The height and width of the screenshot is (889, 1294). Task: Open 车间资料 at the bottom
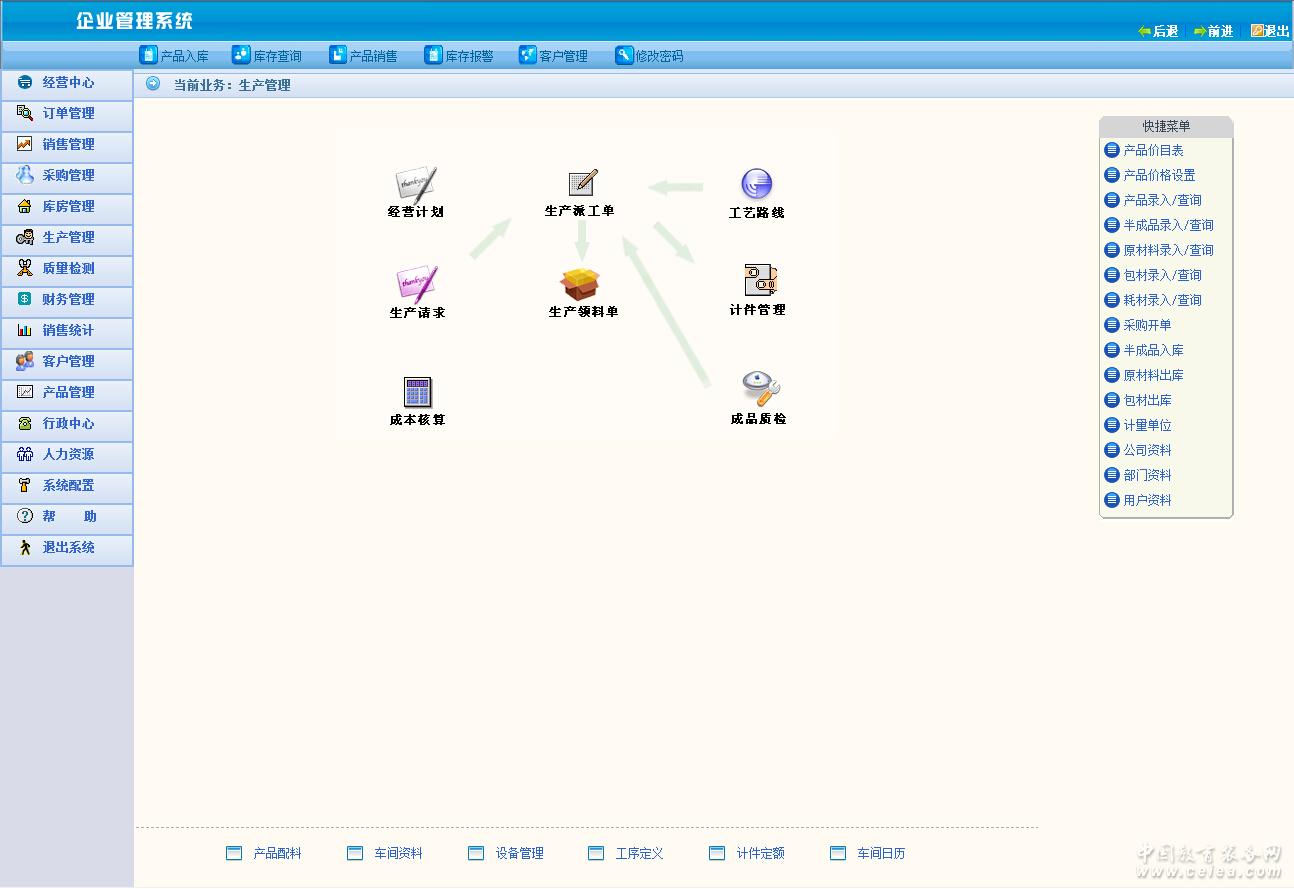[397, 854]
